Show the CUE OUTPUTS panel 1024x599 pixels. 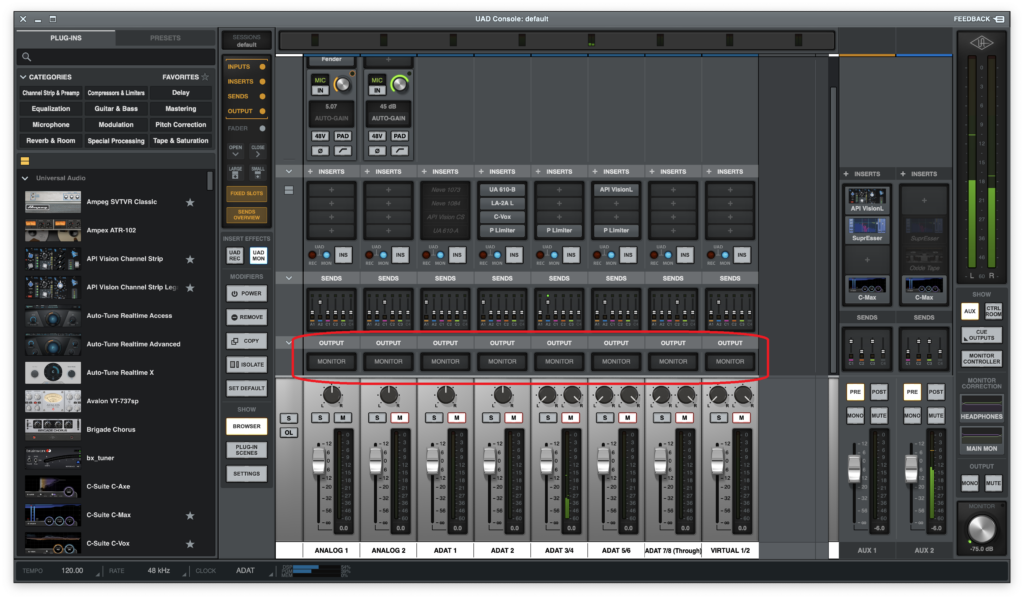tap(981, 335)
